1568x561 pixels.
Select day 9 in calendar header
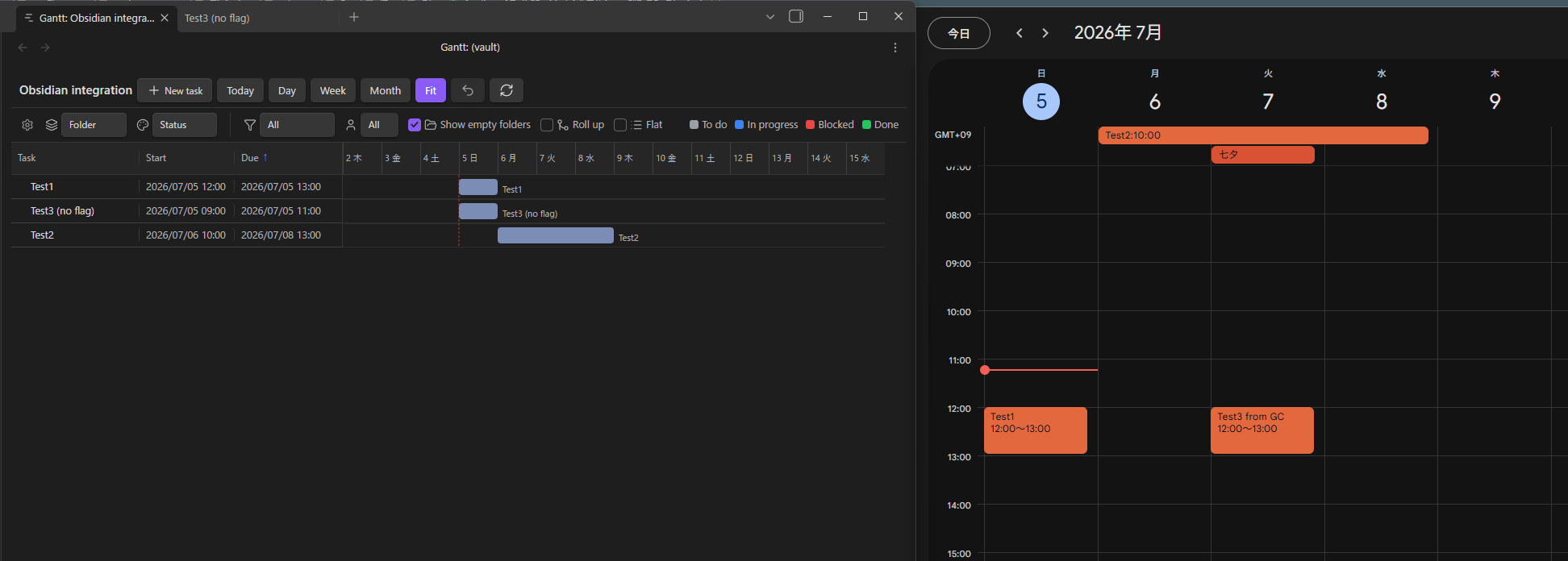1495,102
